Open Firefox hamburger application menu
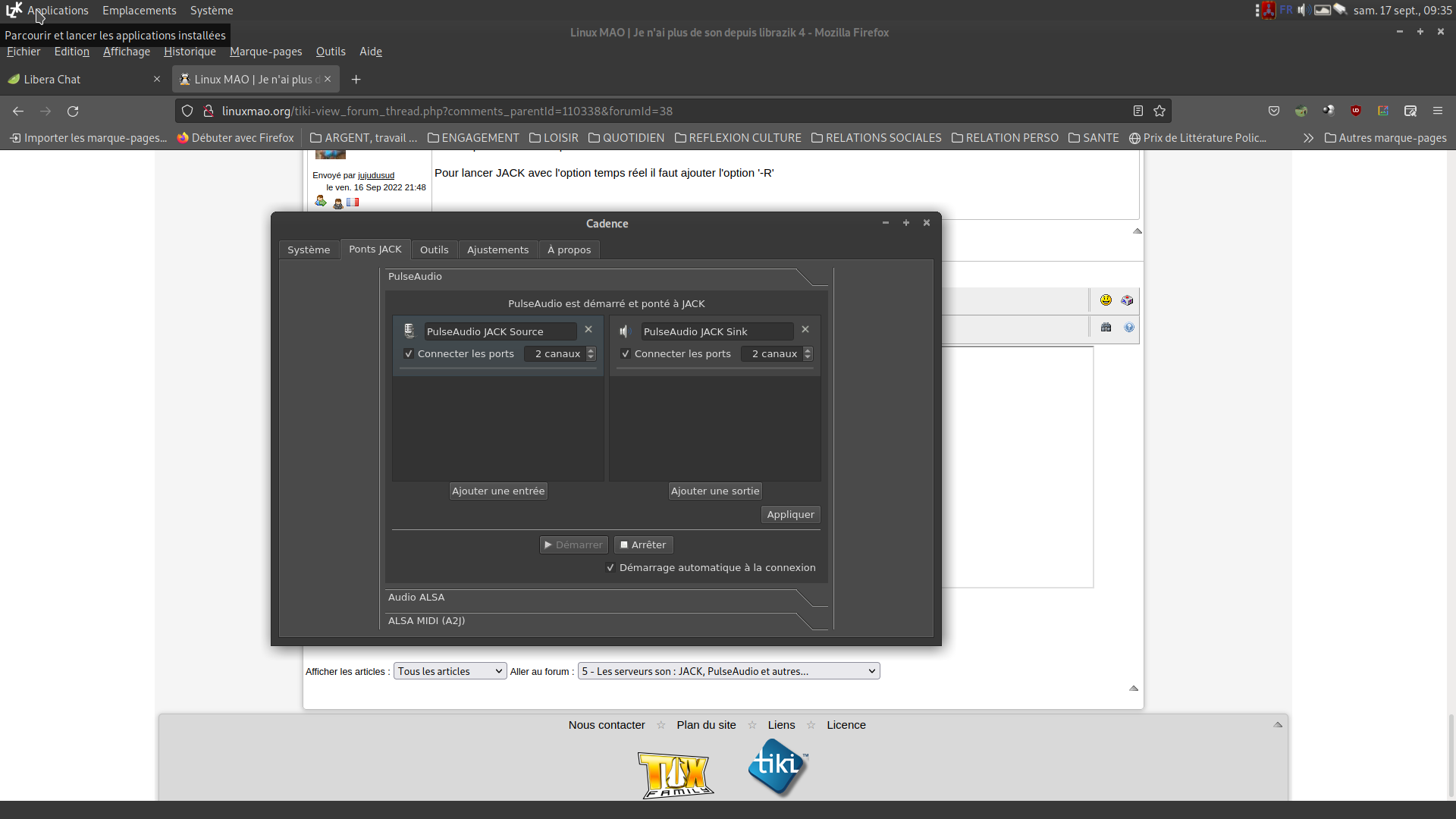1456x819 pixels. (x=1438, y=111)
